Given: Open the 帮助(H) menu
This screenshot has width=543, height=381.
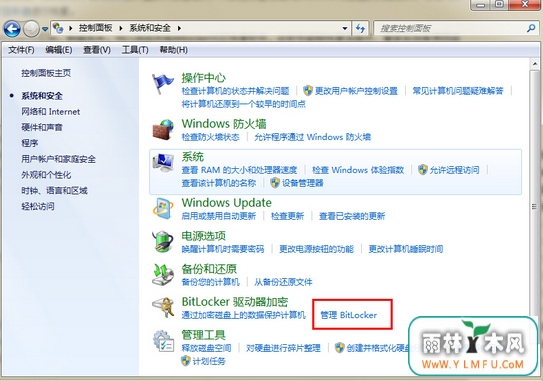Looking at the screenshot, I should pos(173,50).
